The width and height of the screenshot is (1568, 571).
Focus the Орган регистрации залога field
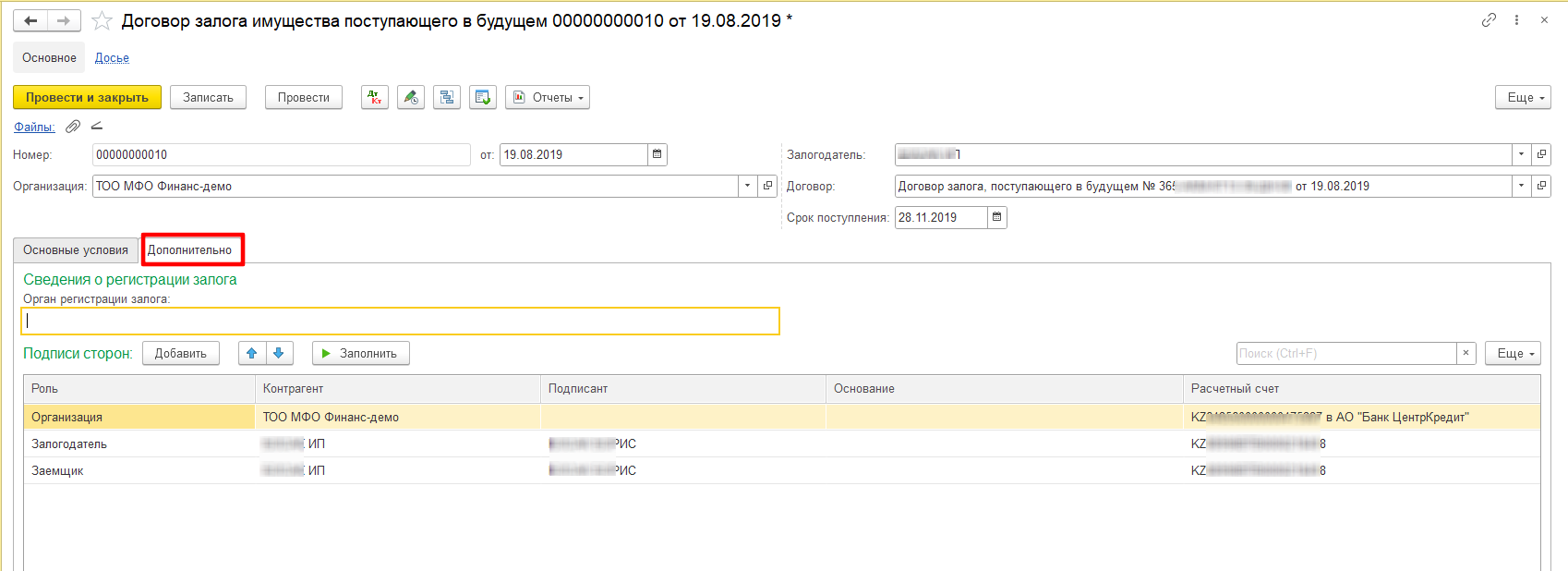[401, 321]
